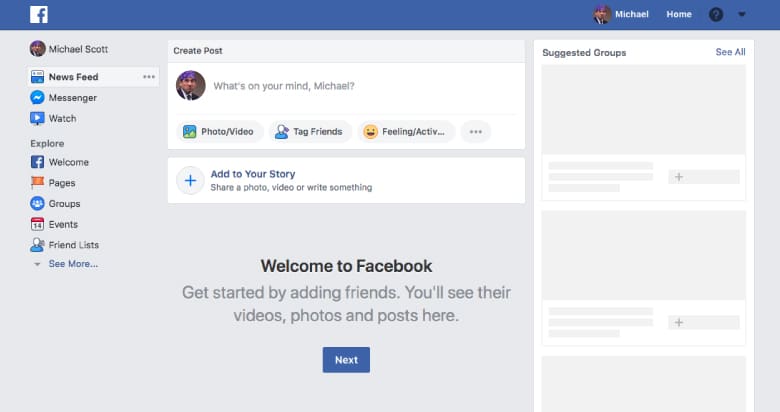This screenshot has height=412, width=780.
Task: Click the Friend Lists icon
Action: click(x=37, y=245)
